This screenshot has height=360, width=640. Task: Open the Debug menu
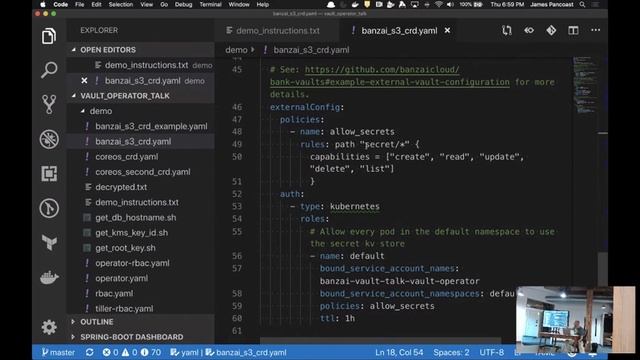coord(183,4)
